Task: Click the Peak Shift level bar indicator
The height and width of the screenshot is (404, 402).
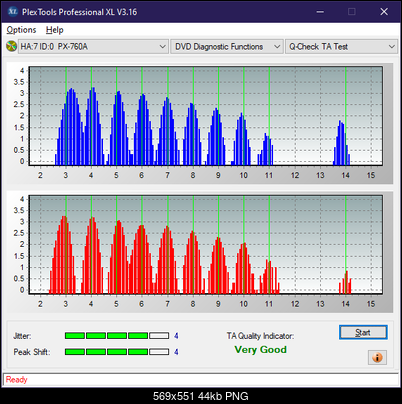Action: click(117, 352)
